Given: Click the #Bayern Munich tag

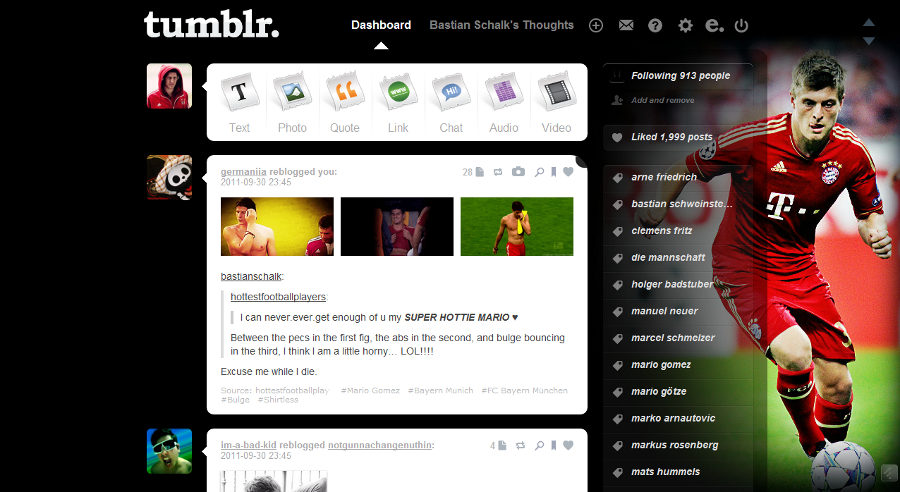Looking at the screenshot, I should click(x=441, y=390).
